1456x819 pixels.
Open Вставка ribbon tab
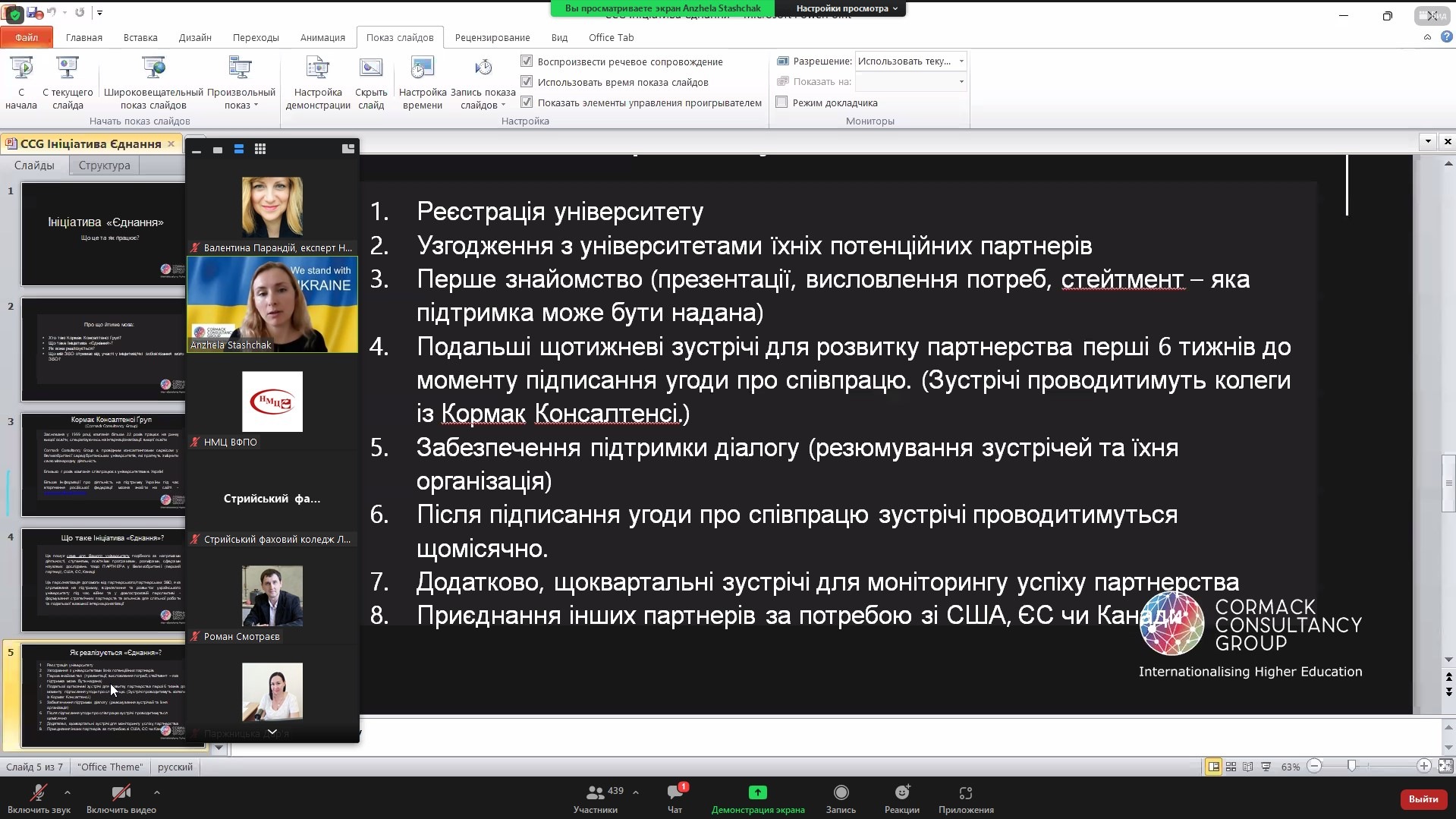coord(140,37)
